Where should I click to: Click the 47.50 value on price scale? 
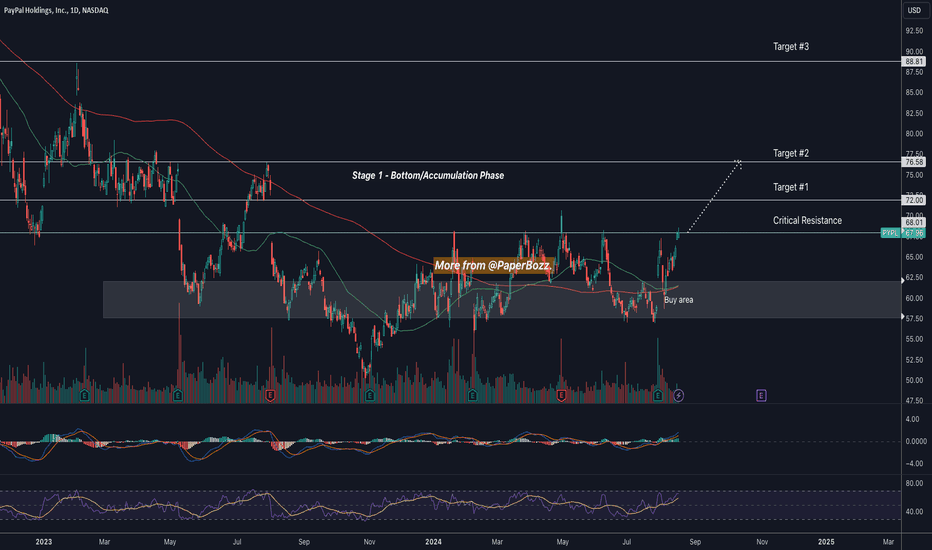coord(914,401)
